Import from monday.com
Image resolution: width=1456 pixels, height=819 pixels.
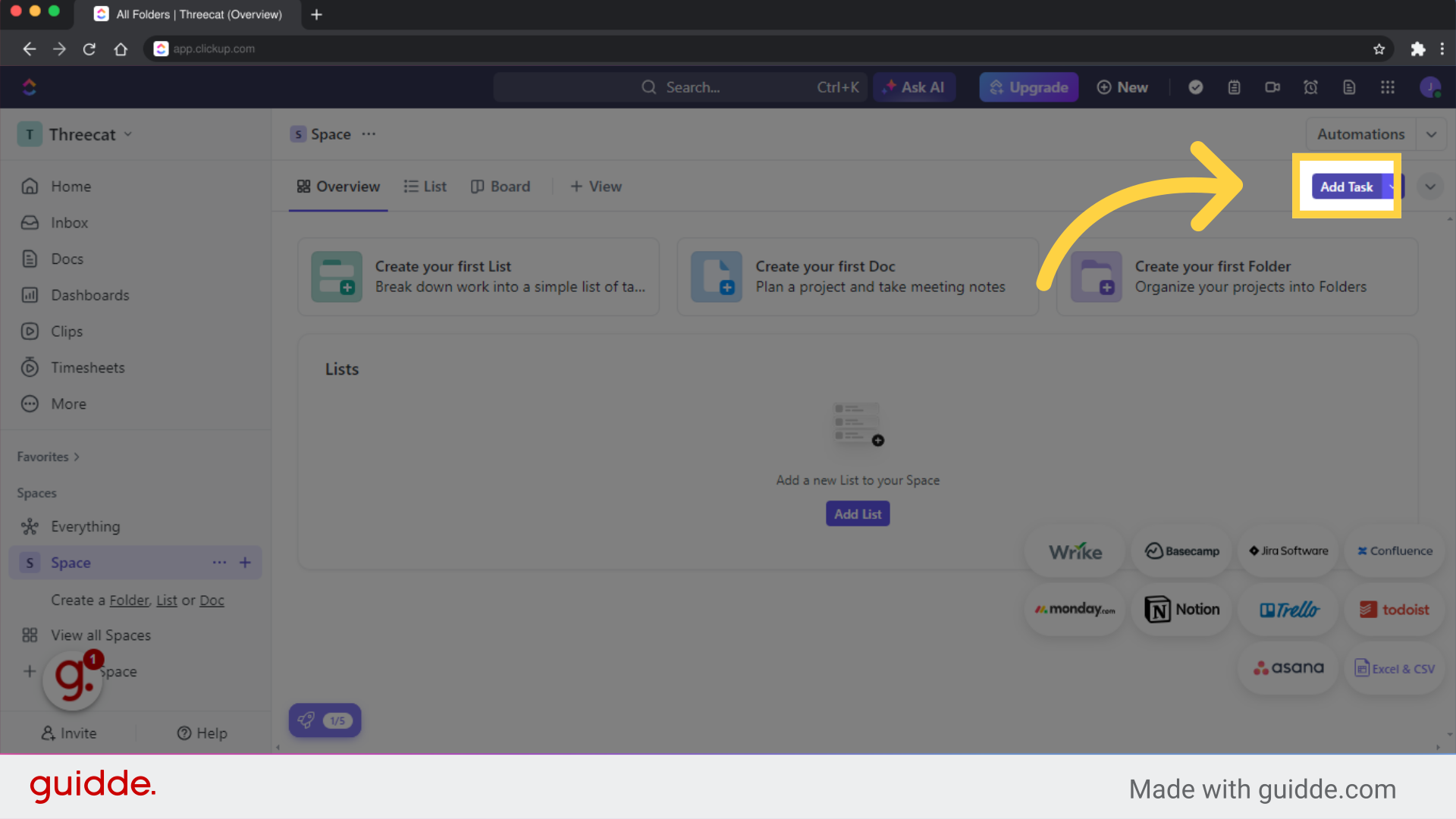click(1075, 610)
